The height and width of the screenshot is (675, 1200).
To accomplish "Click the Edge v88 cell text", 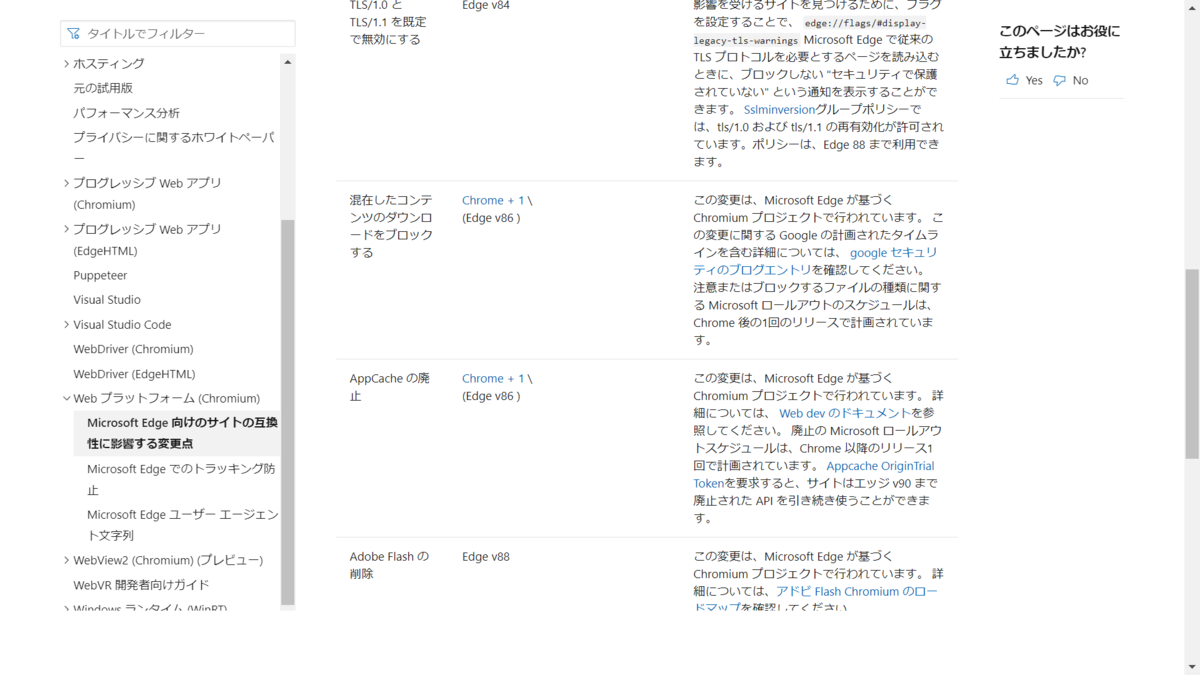I will click(486, 556).
